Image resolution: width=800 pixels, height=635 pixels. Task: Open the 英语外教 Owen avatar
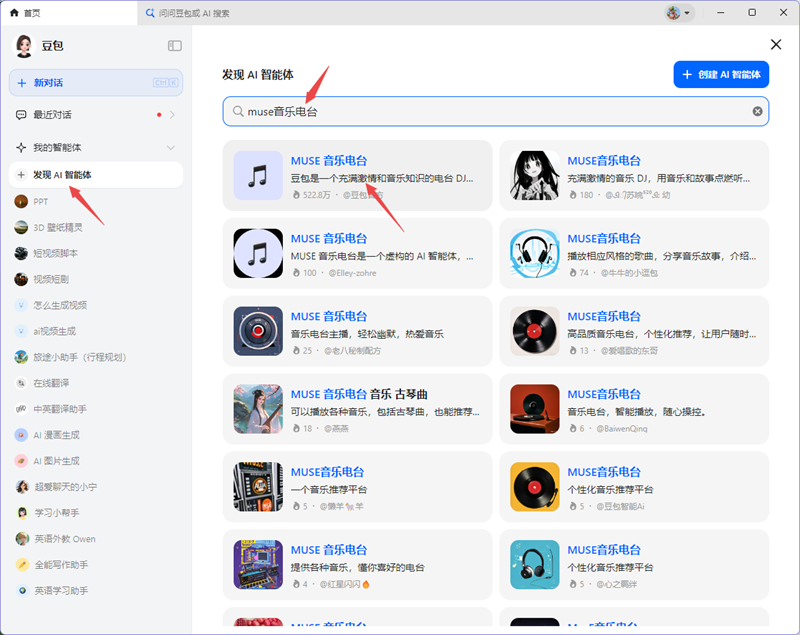coord(22,539)
